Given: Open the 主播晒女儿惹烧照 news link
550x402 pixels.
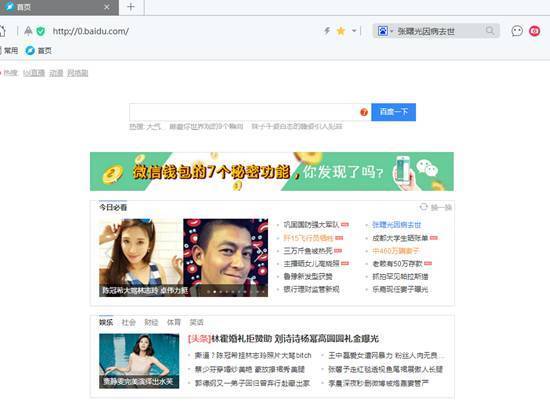Looking at the screenshot, I should (311, 263).
